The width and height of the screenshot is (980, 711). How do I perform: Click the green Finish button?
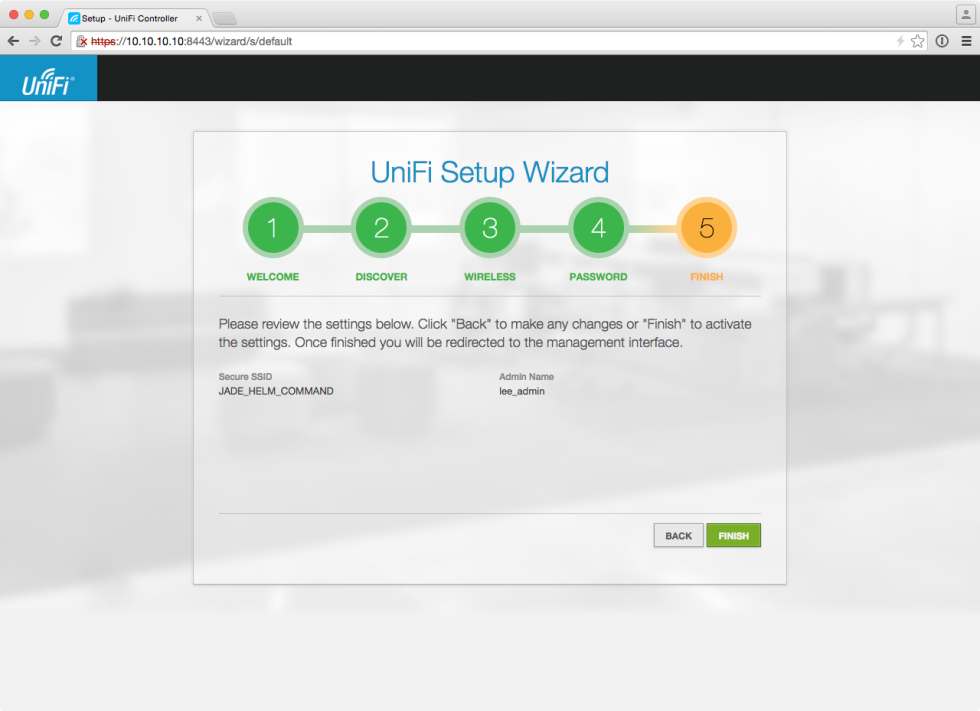[733, 535]
